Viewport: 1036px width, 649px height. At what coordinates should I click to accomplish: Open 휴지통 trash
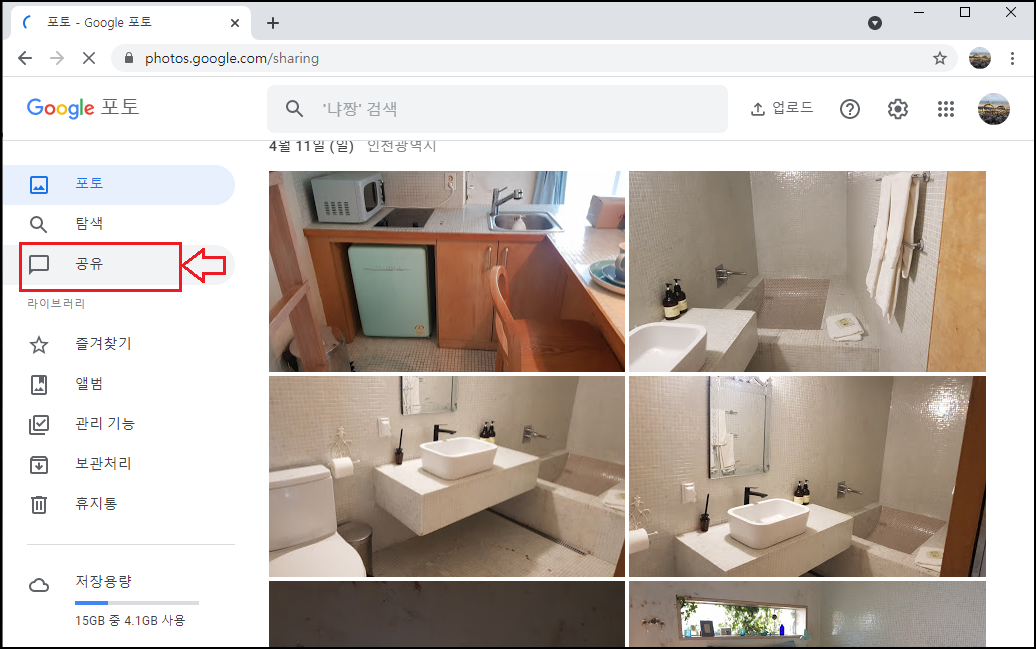(119, 504)
